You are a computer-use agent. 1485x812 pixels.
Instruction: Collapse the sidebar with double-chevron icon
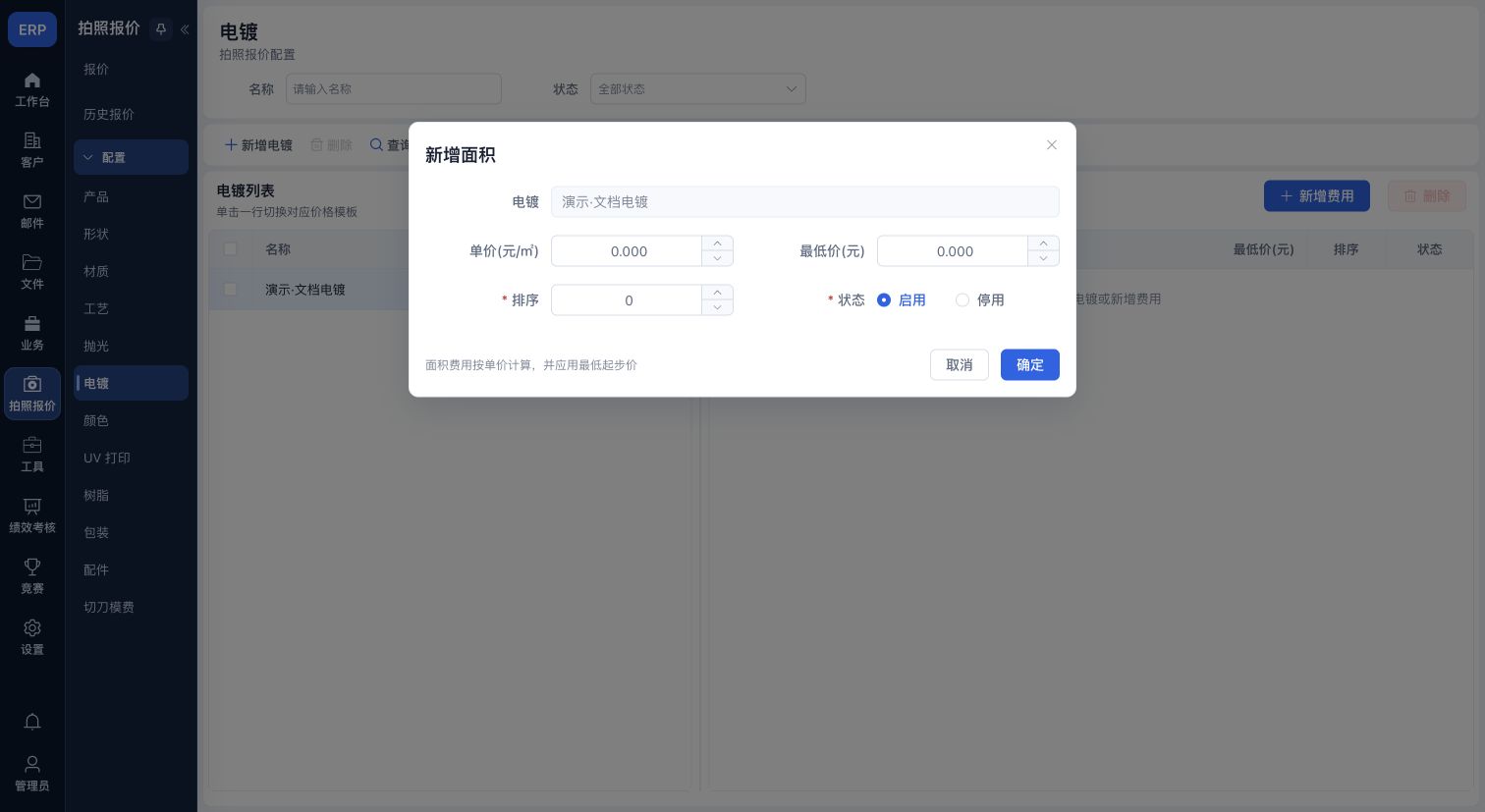pyautogui.click(x=185, y=29)
